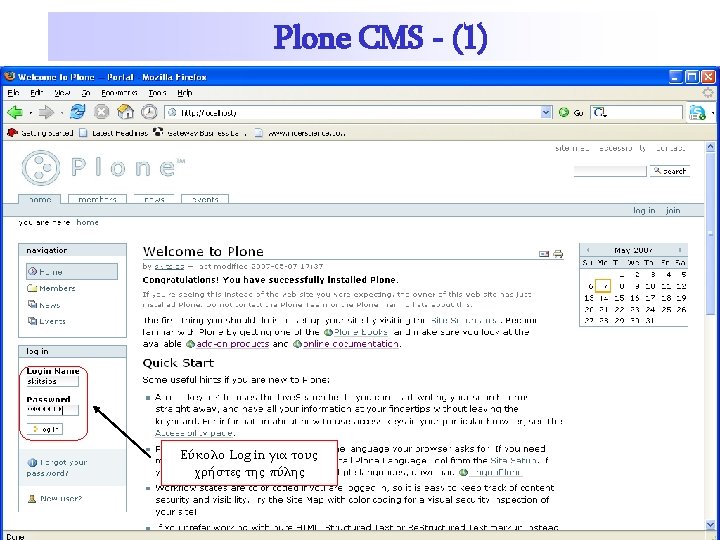Screen dimensions: 720x540
Task: Click the Plone search button
Action: click(x=669, y=171)
